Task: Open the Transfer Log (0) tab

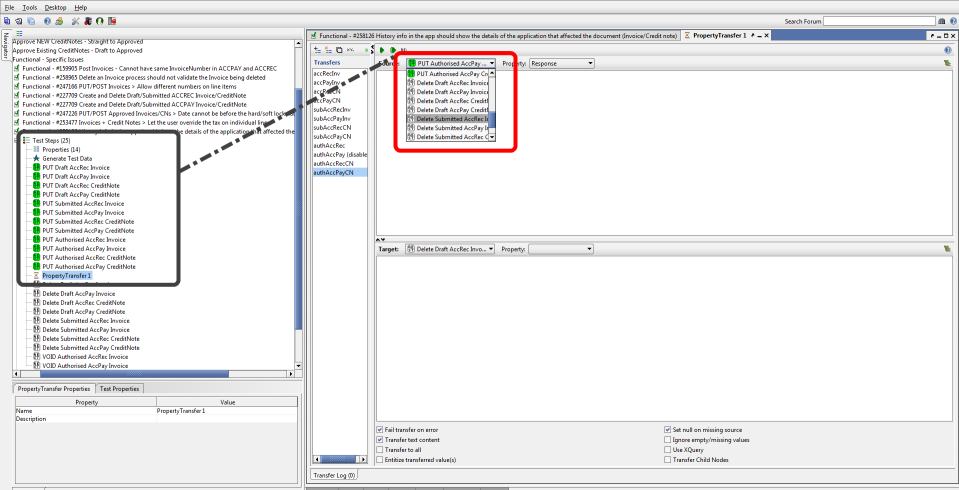Action: tap(335, 475)
